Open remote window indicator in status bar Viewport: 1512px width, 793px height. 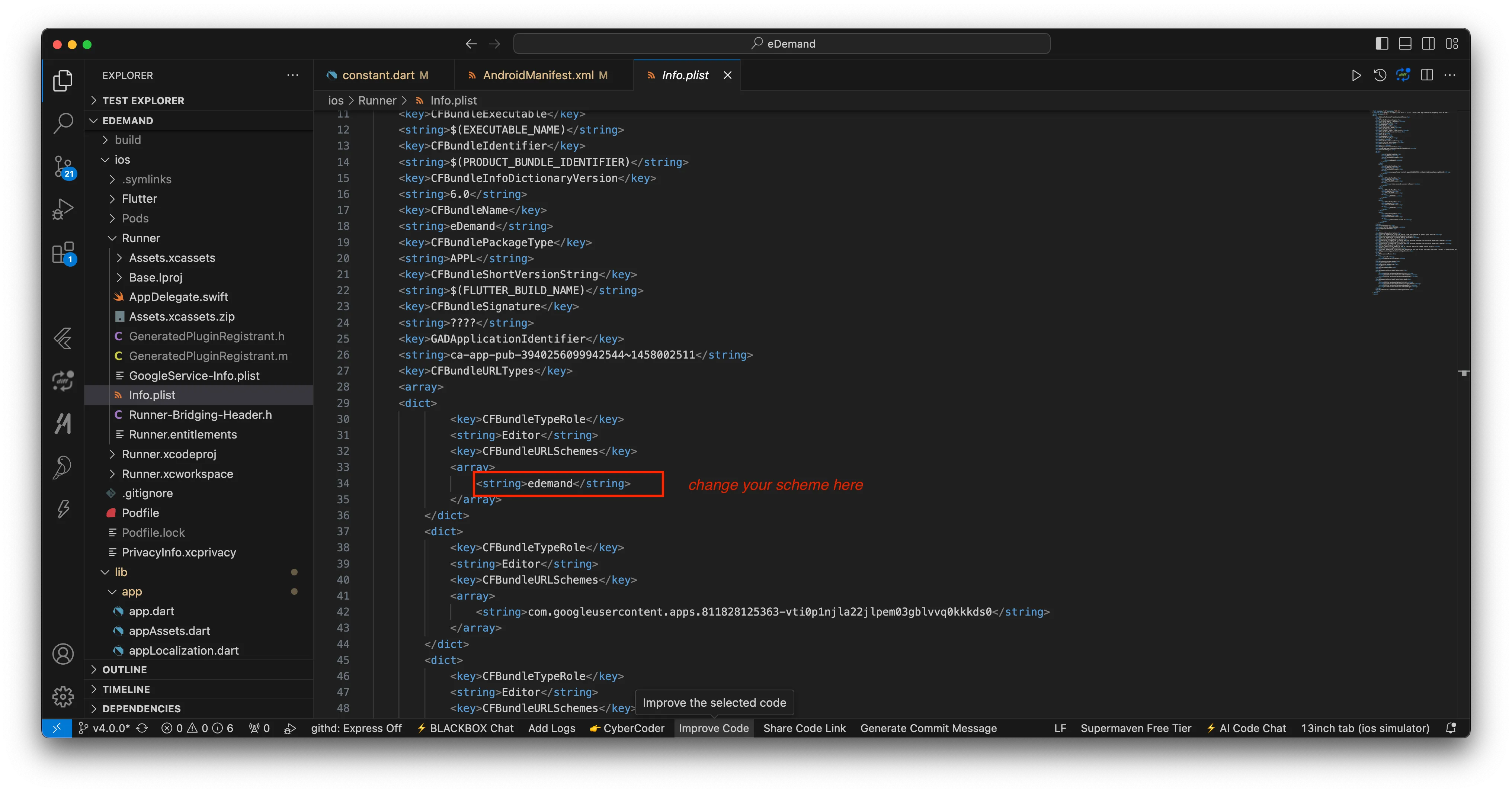(x=57, y=728)
